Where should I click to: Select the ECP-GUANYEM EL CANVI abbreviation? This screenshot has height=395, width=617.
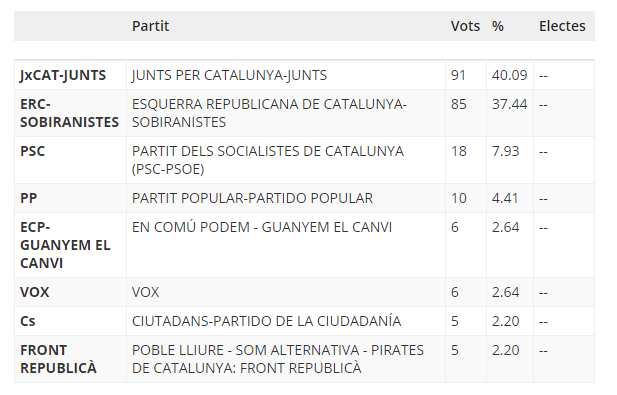[x=65, y=245]
